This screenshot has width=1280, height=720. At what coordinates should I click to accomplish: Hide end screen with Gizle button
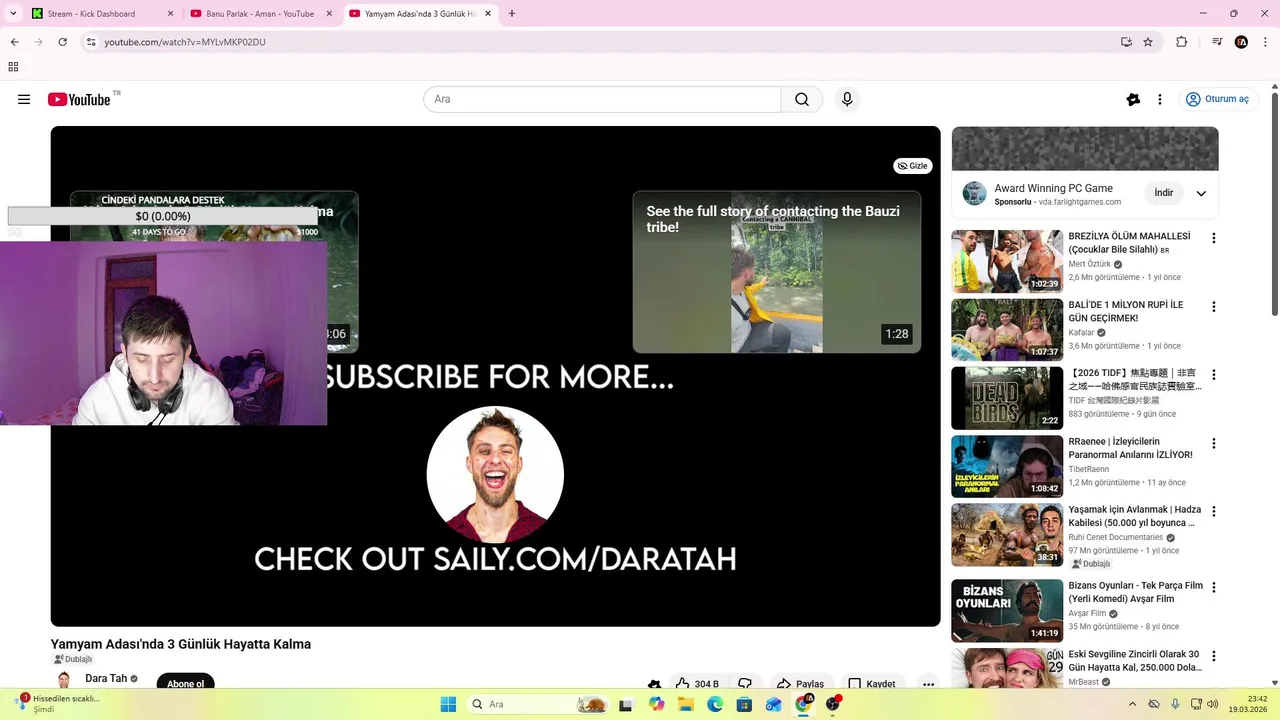tap(912, 166)
